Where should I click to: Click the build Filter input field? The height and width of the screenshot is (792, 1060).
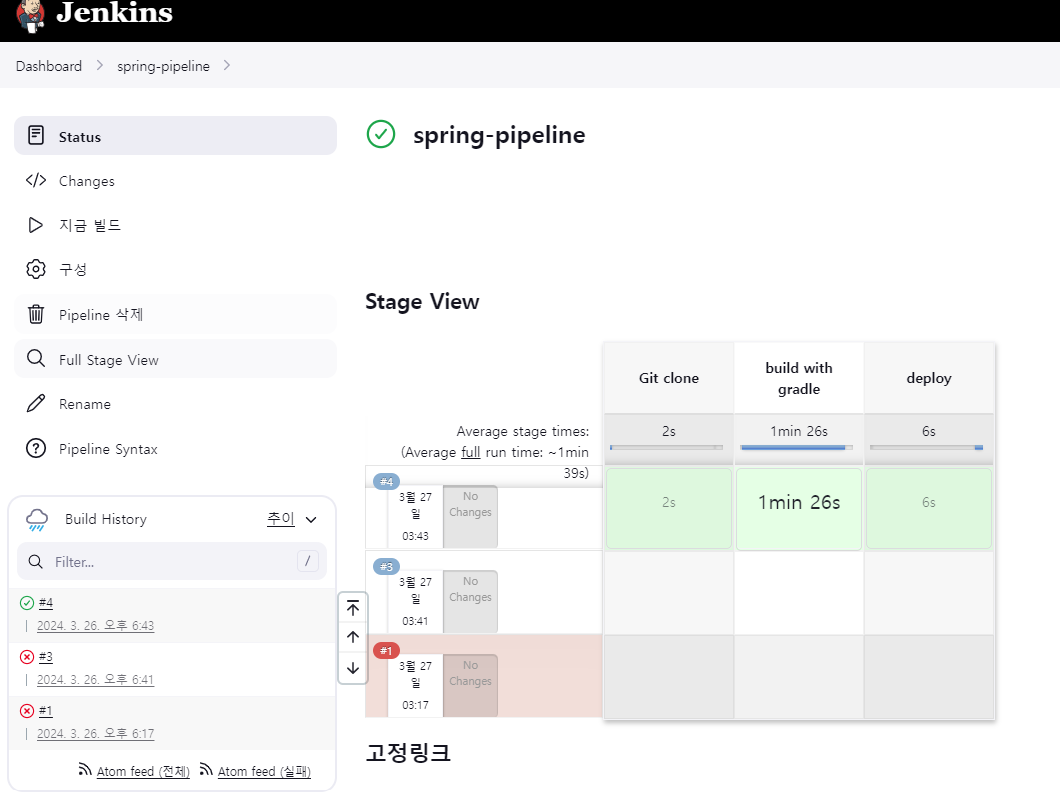[172, 561]
